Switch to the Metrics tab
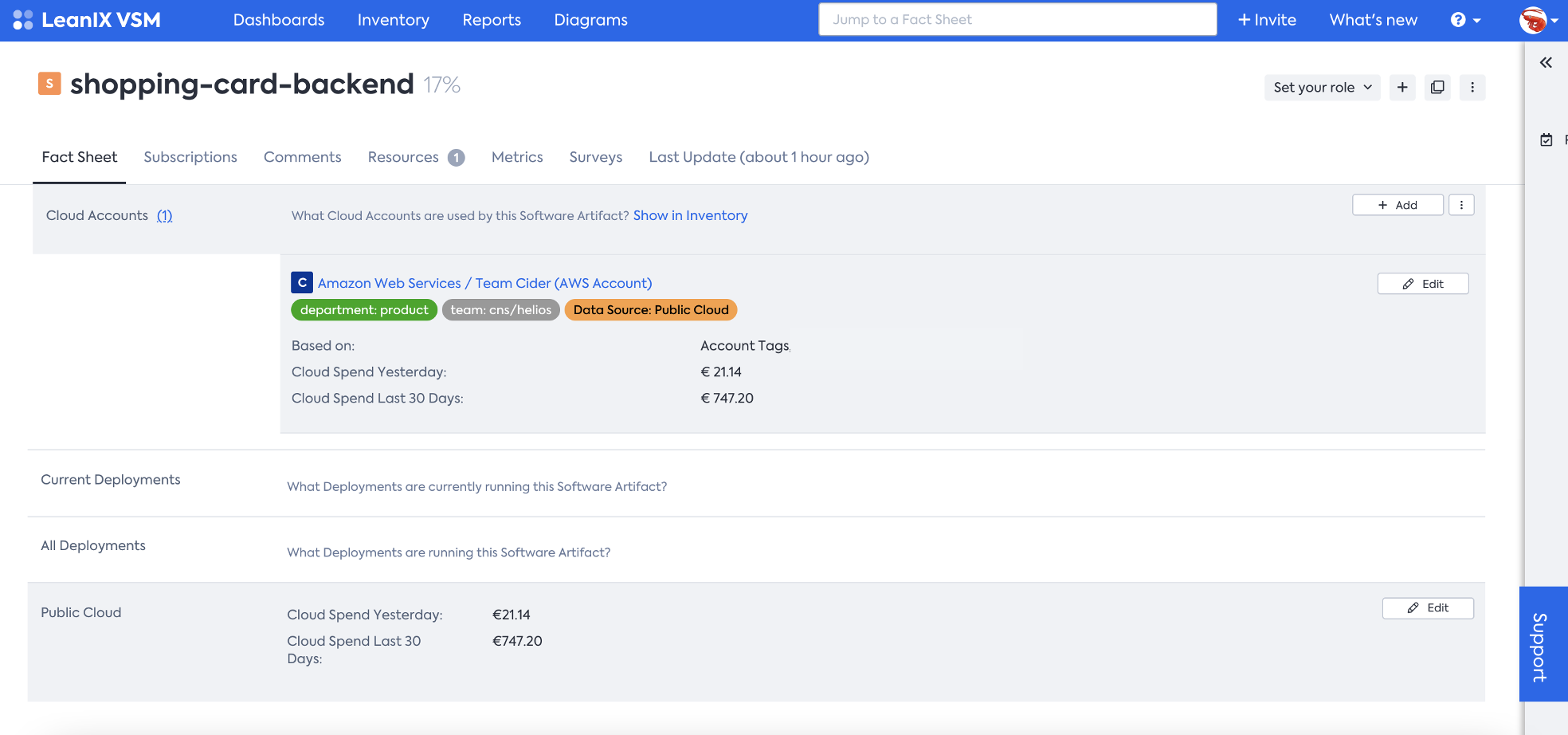1568x735 pixels. tap(517, 157)
